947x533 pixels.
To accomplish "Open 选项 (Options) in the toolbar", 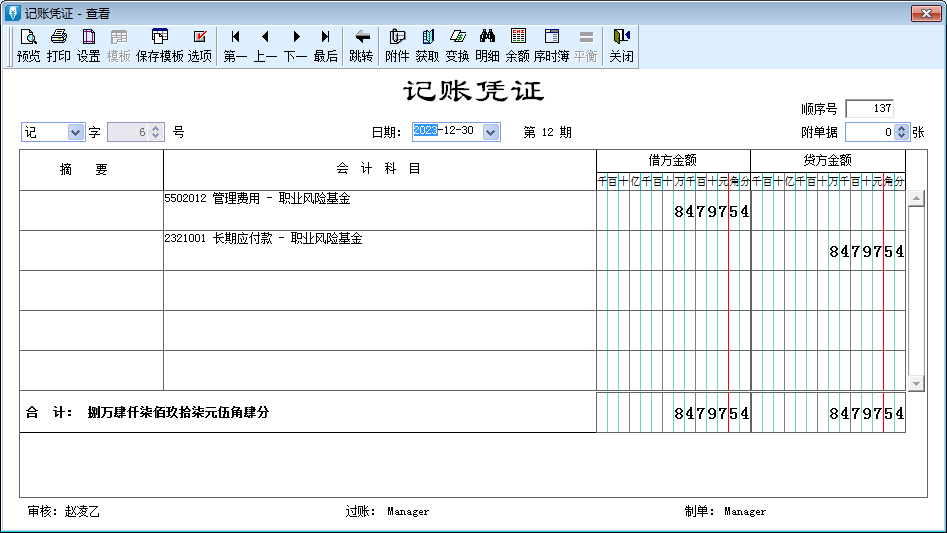I will (x=200, y=45).
